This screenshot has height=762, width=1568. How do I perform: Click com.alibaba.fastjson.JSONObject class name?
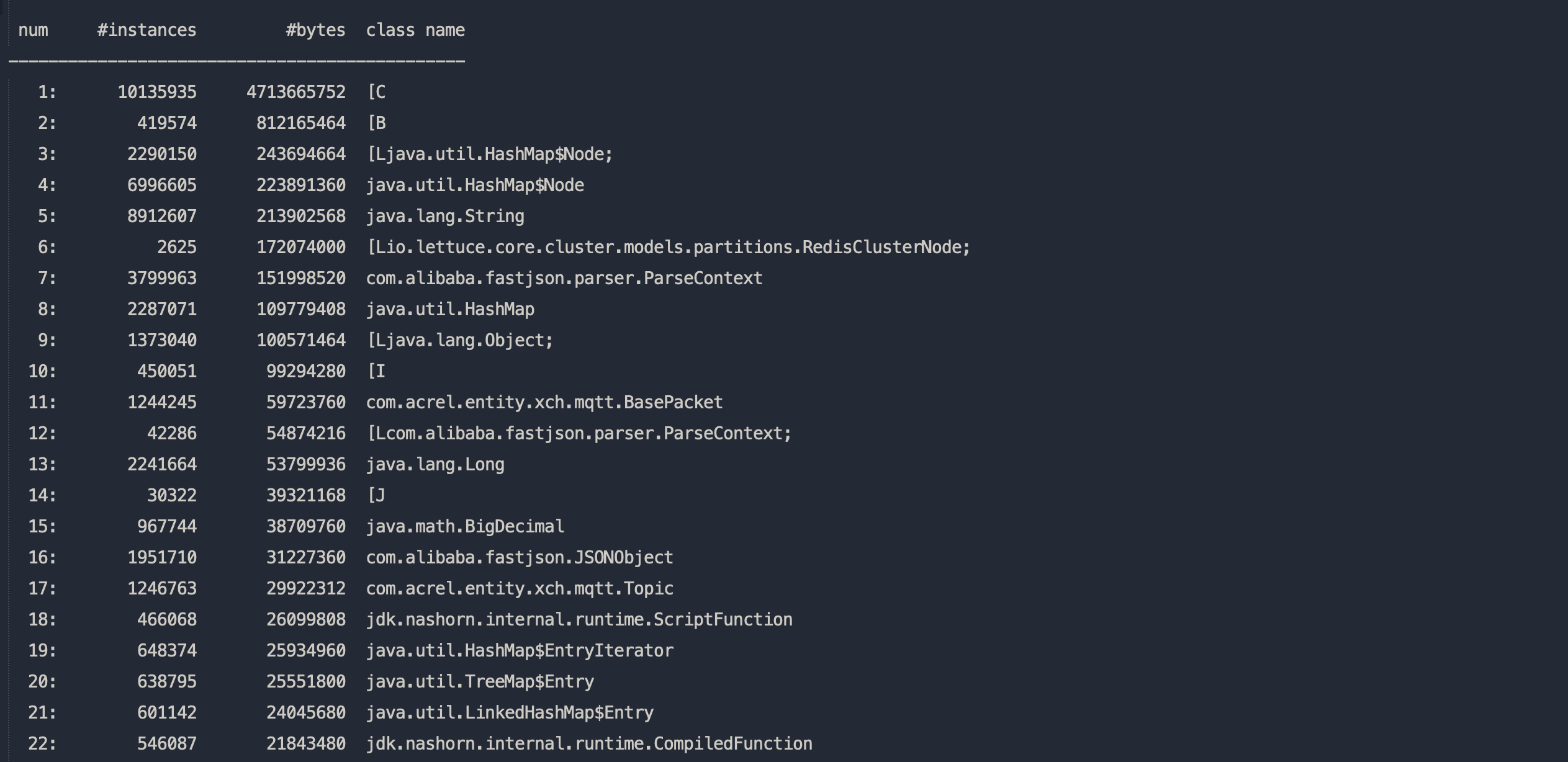[520, 558]
